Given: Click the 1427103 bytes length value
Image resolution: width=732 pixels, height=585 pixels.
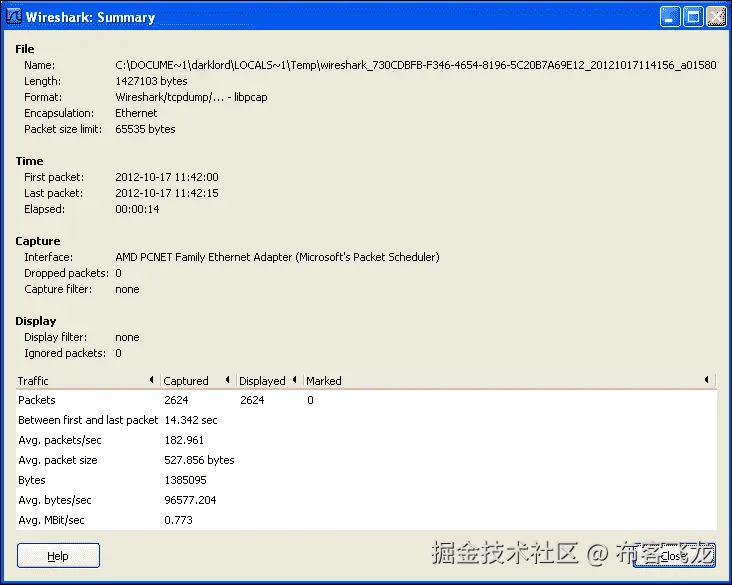Looking at the screenshot, I should click(151, 81).
